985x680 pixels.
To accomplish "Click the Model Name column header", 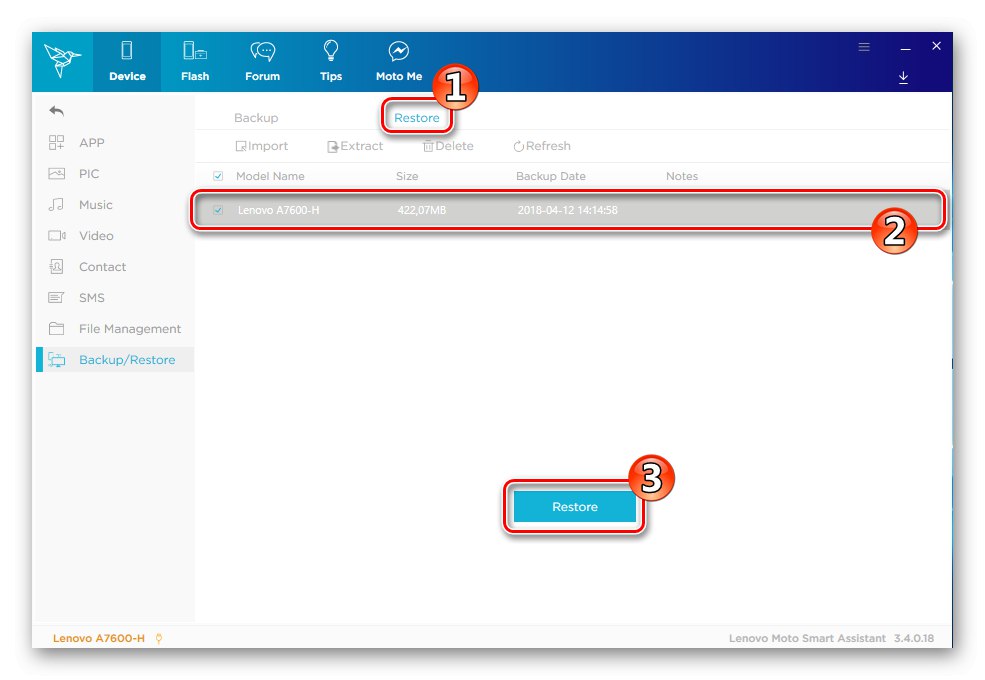I will click(x=270, y=176).
